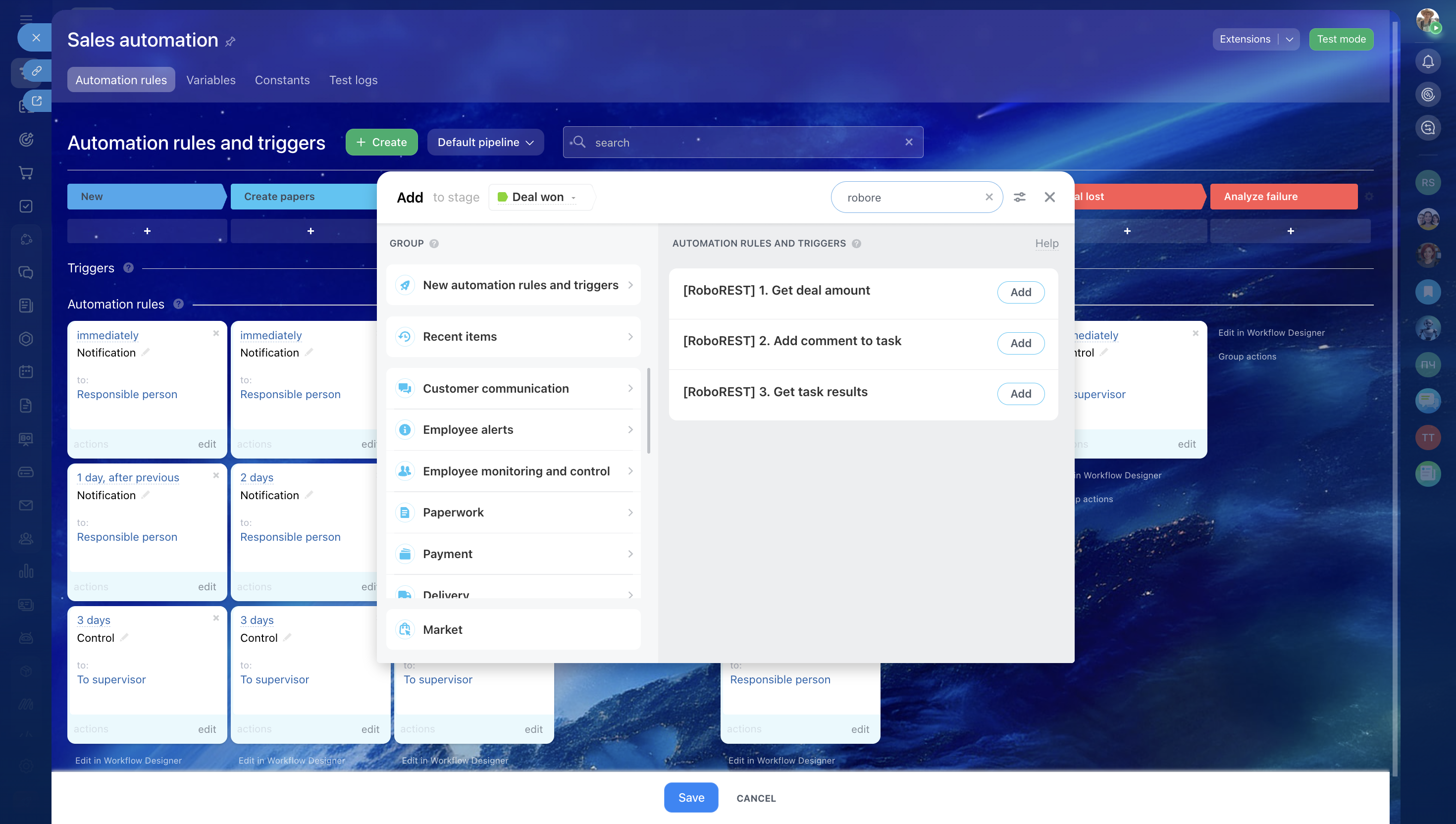
Task: Open the calendar icon in left sidebar
Action: pos(26,372)
